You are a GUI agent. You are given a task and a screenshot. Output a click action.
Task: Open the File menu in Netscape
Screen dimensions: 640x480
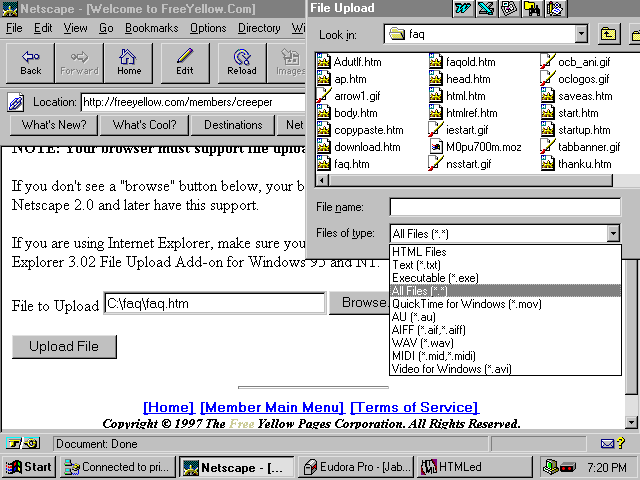[14, 28]
